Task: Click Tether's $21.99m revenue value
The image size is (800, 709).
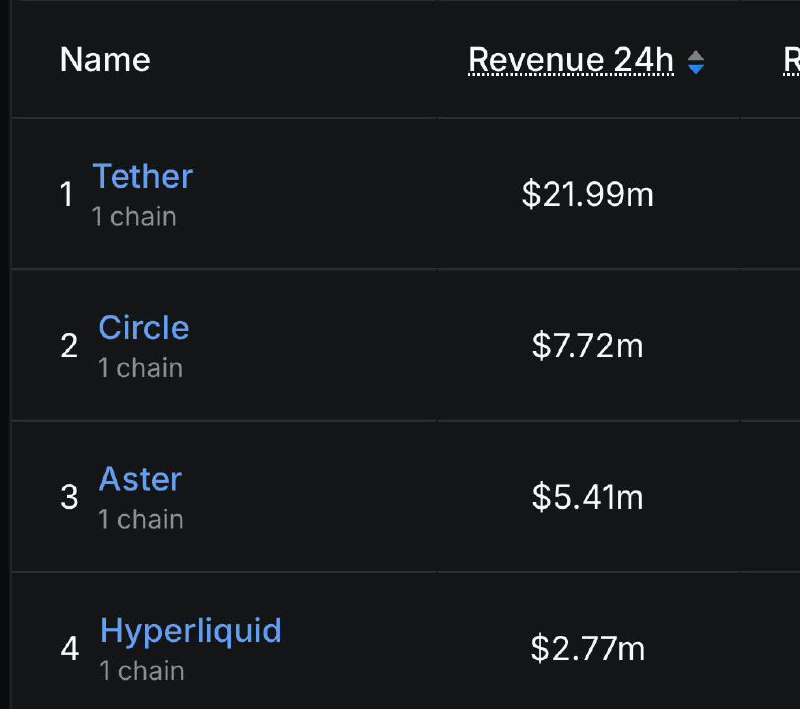Action: tap(587, 195)
